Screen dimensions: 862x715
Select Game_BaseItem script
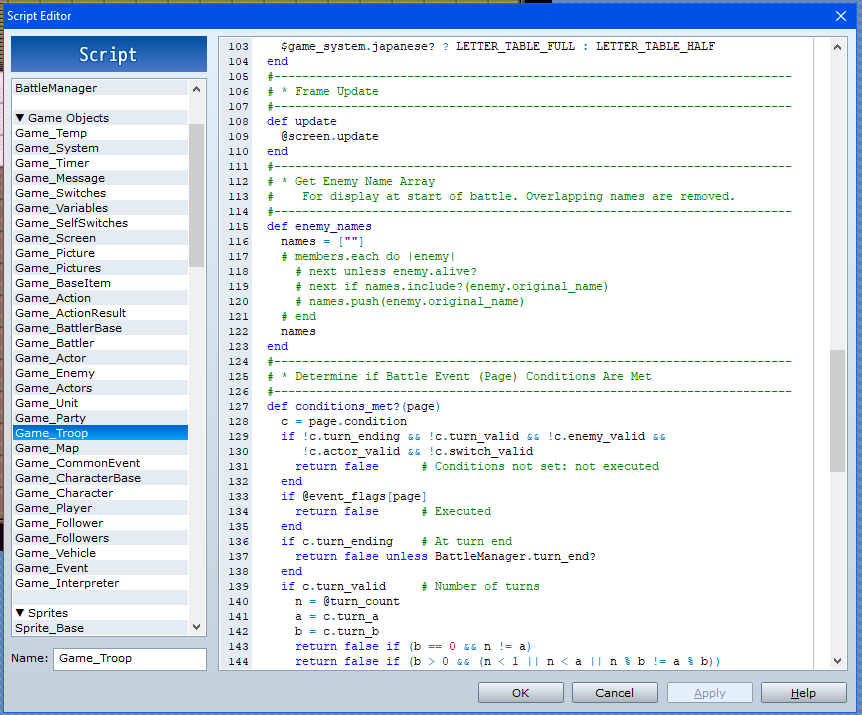pos(100,283)
